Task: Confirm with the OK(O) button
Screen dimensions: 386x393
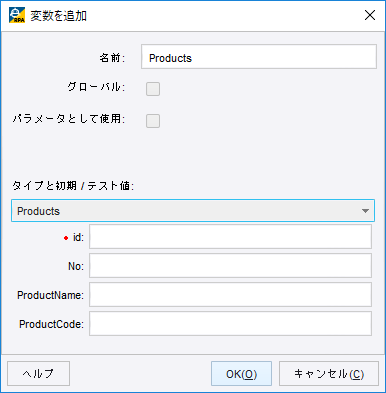Action: pyautogui.click(x=241, y=374)
